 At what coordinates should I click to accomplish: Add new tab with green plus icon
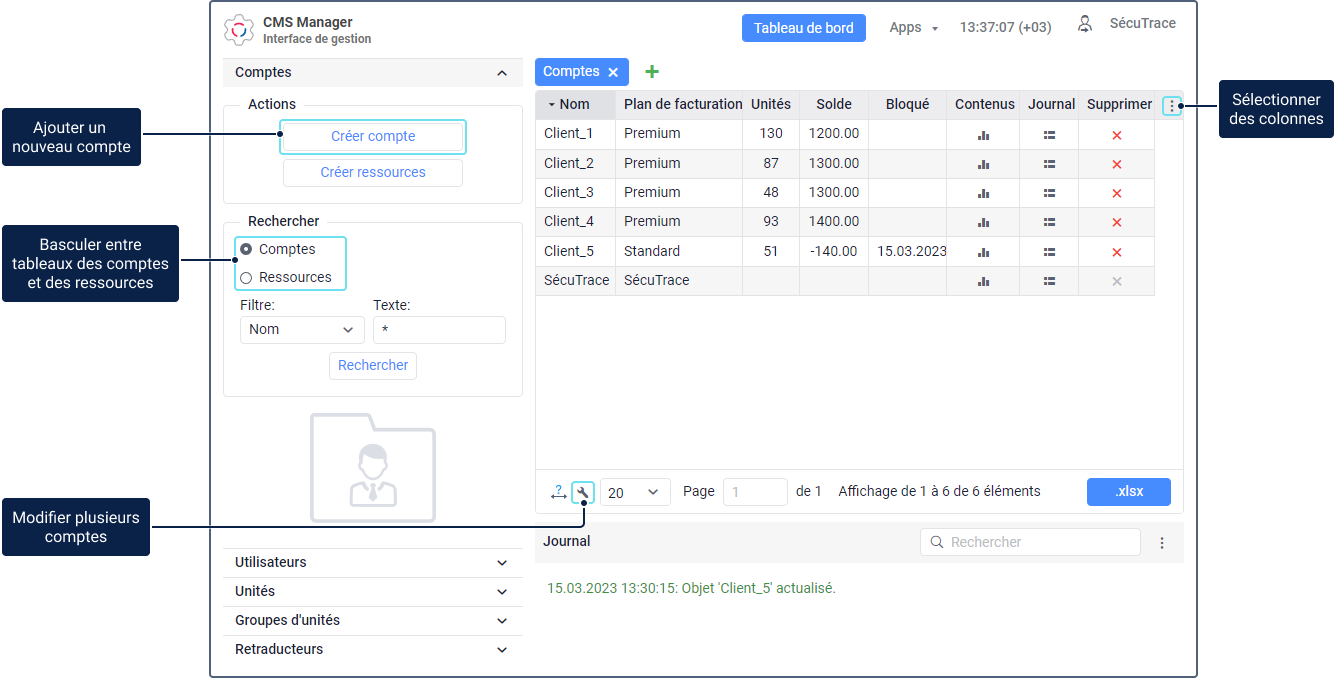pyautogui.click(x=652, y=72)
